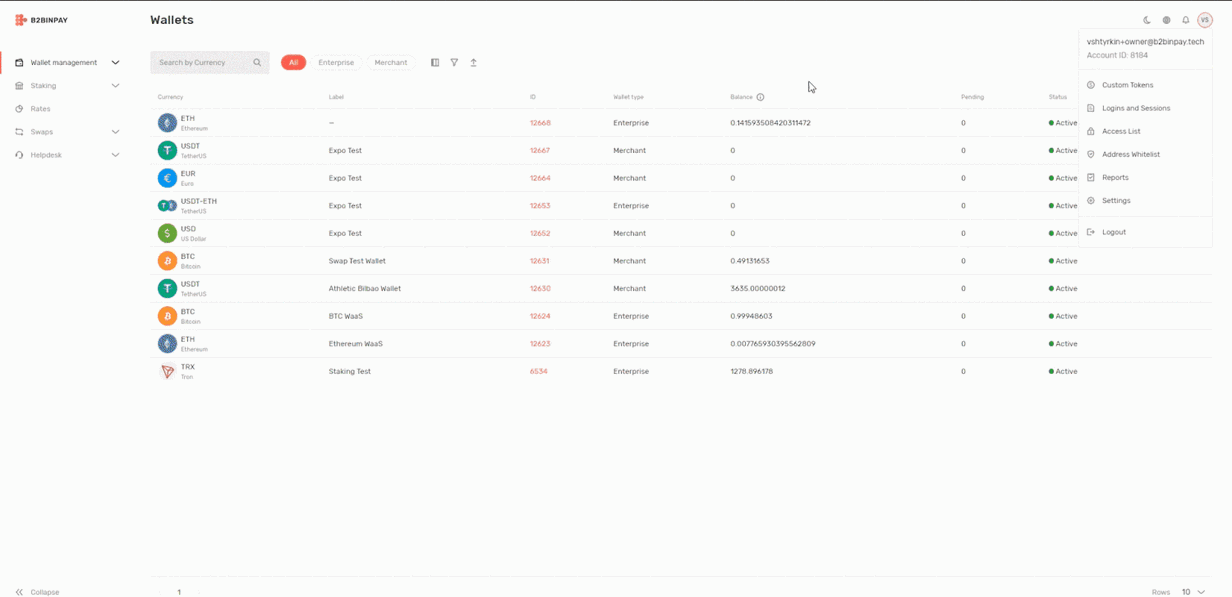Expand the Staking chevron
Viewport: 1232px width, 597px height.
pyautogui.click(x=115, y=85)
